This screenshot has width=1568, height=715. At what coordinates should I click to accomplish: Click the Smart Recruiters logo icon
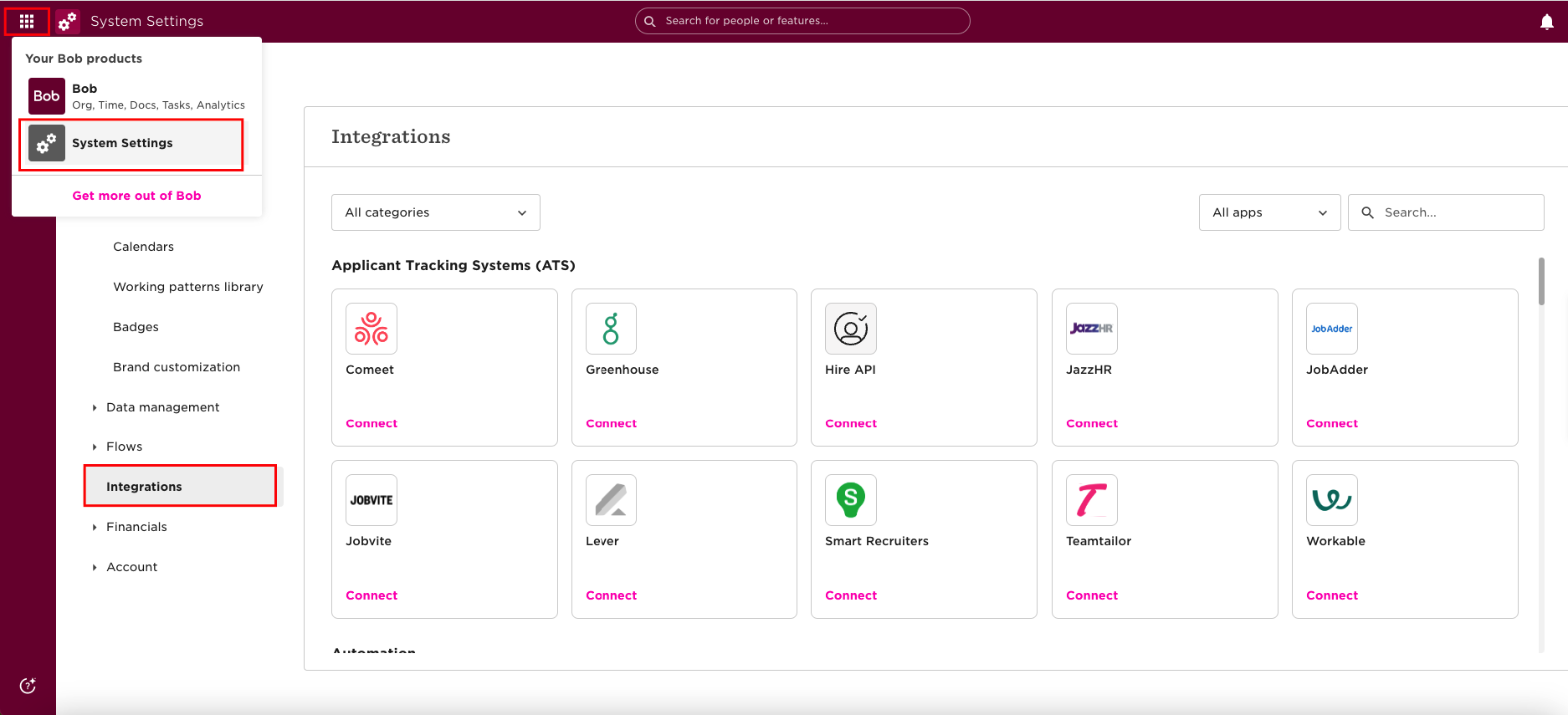click(x=851, y=500)
